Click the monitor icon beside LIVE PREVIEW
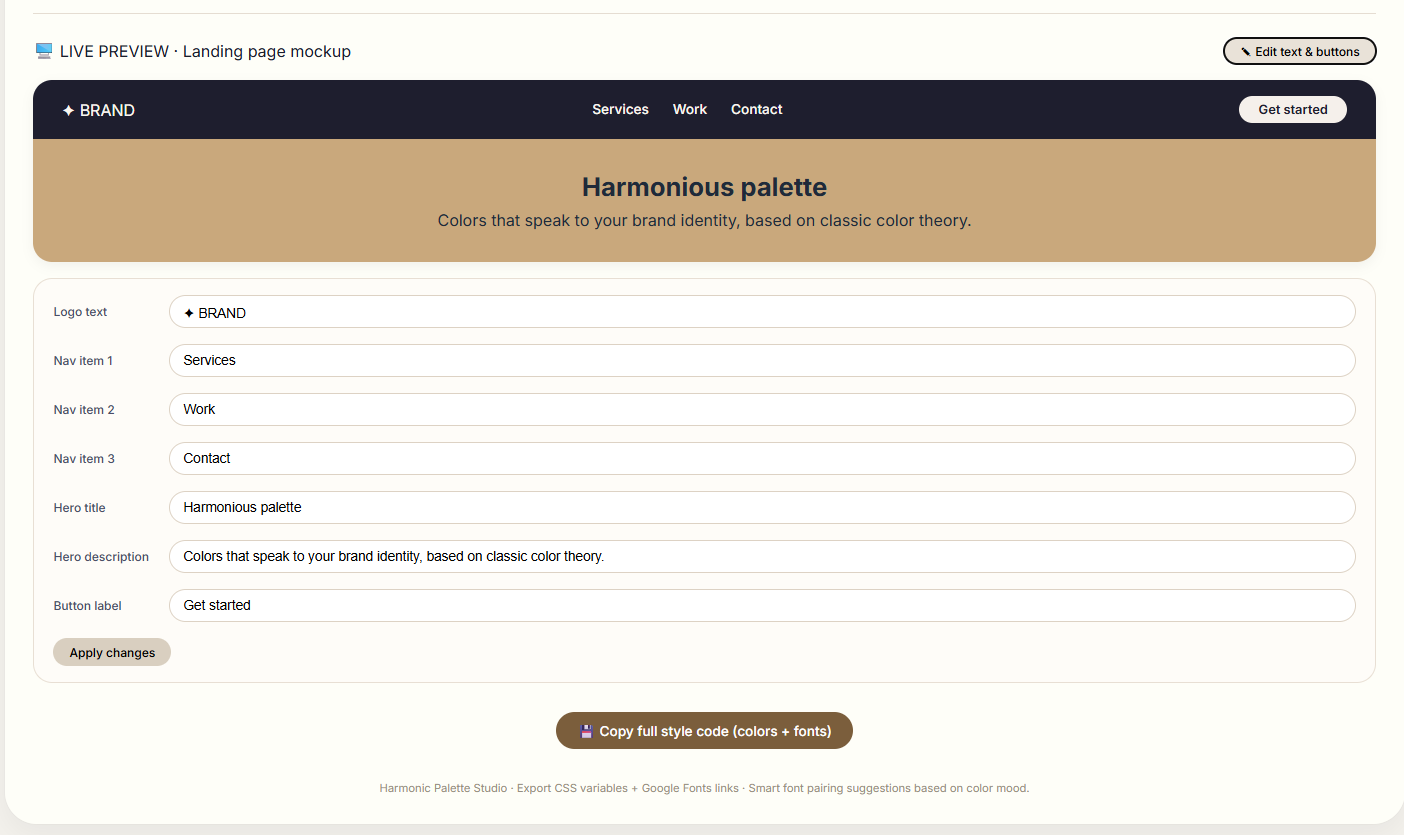Image resolution: width=1404 pixels, height=835 pixels. 44,51
